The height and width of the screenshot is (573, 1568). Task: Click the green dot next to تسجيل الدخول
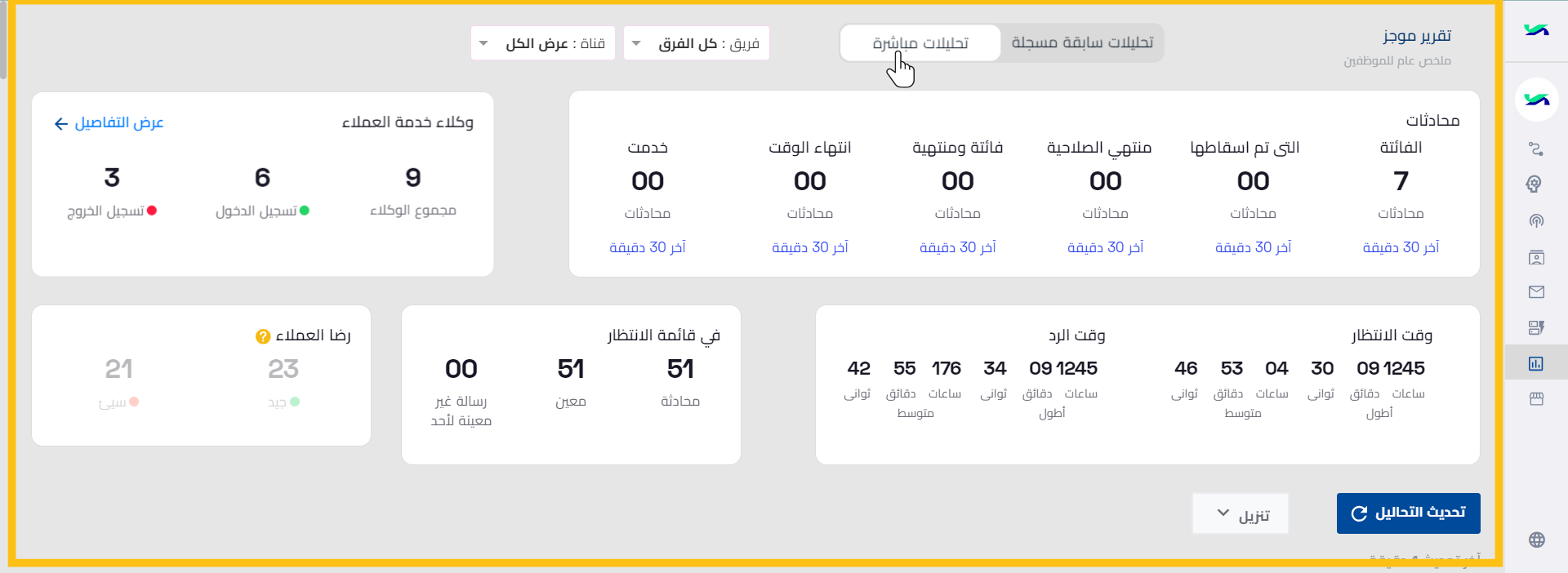coord(305,211)
